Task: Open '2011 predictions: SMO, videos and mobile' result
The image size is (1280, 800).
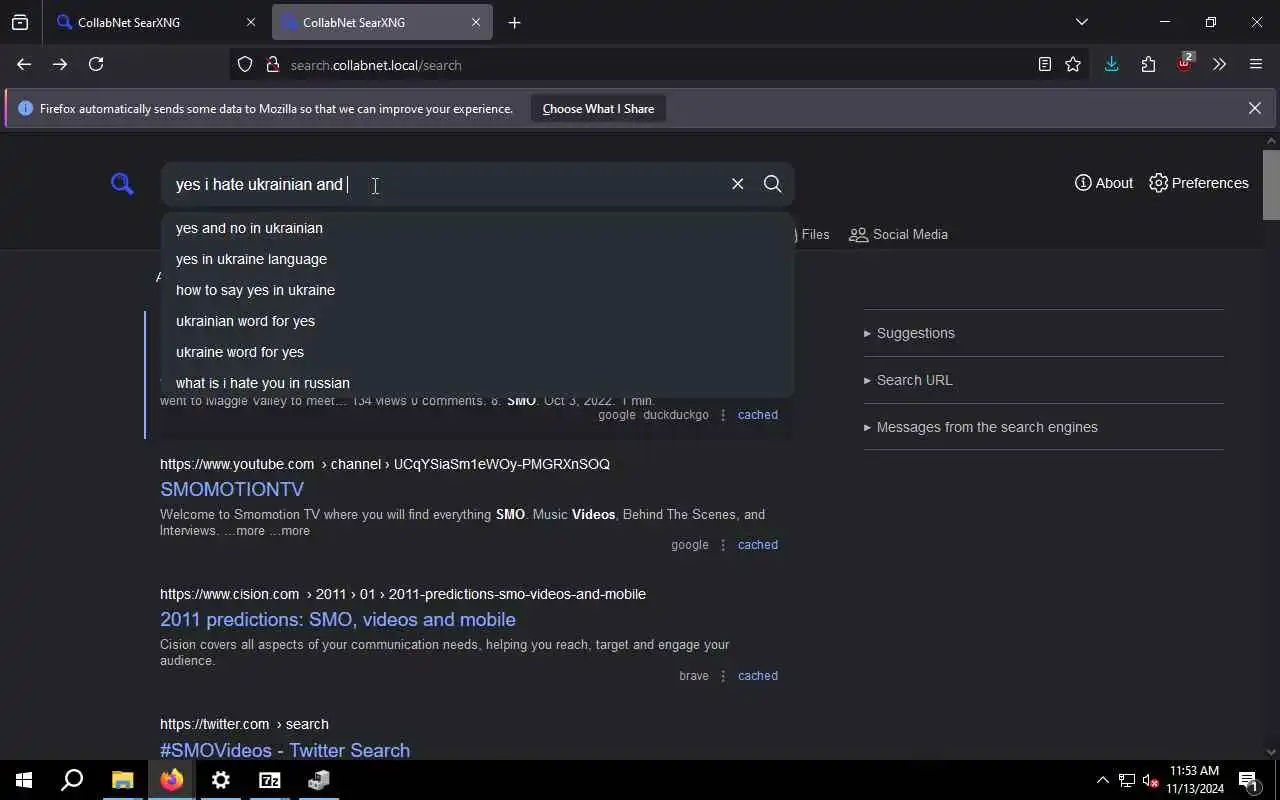Action: click(x=338, y=619)
